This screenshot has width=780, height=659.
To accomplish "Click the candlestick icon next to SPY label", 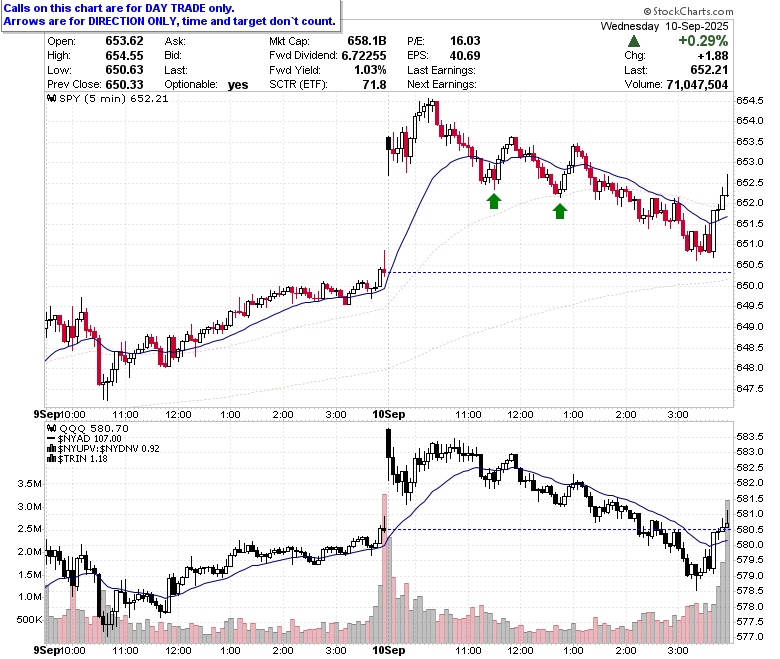I will [x=51, y=98].
